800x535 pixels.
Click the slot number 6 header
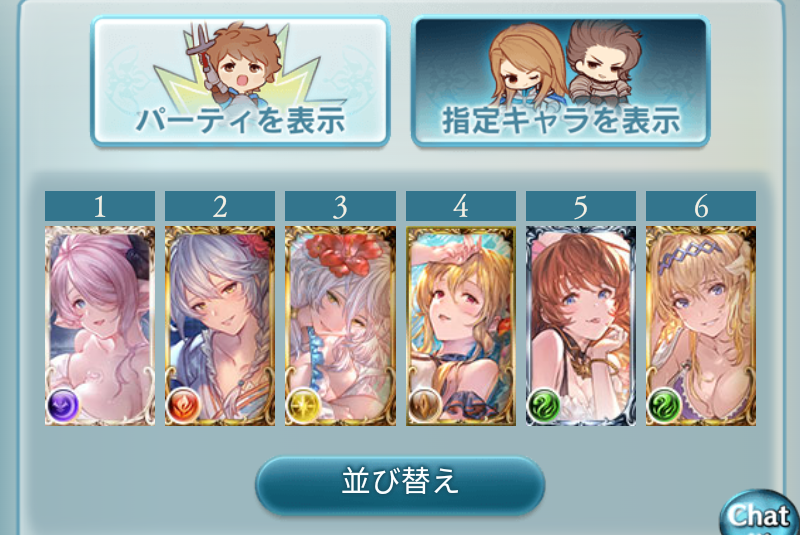[x=701, y=206]
